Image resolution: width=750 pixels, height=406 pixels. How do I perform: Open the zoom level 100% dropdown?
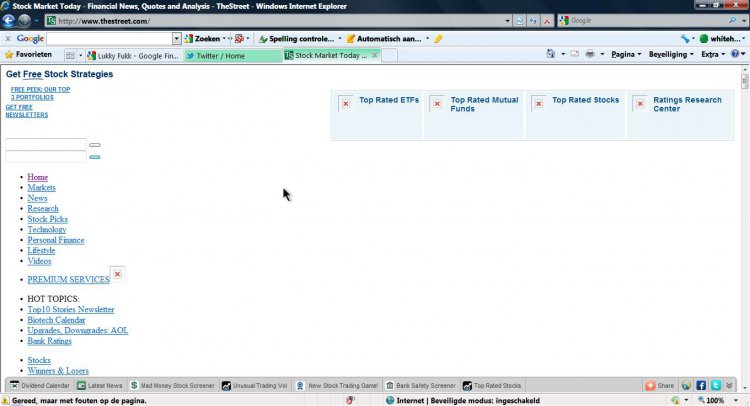pyautogui.click(x=735, y=400)
